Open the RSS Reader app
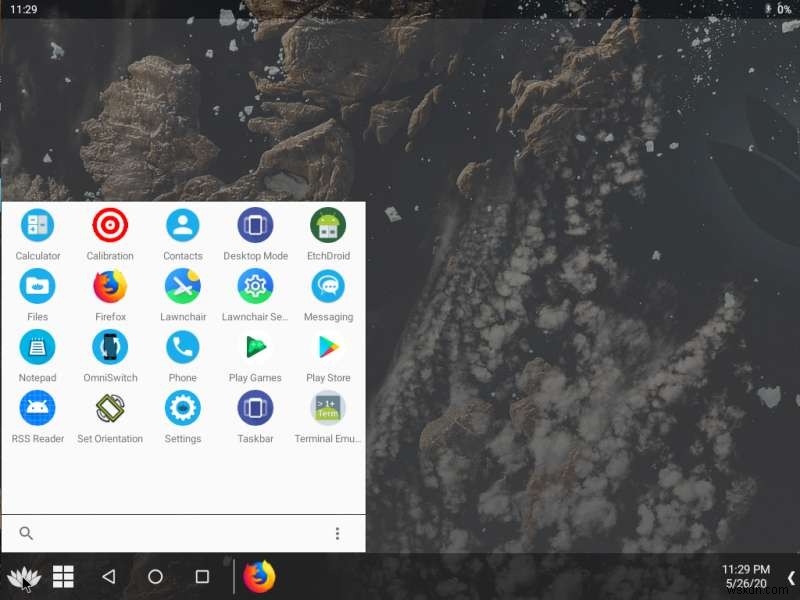This screenshot has width=800, height=600. [x=37, y=410]
